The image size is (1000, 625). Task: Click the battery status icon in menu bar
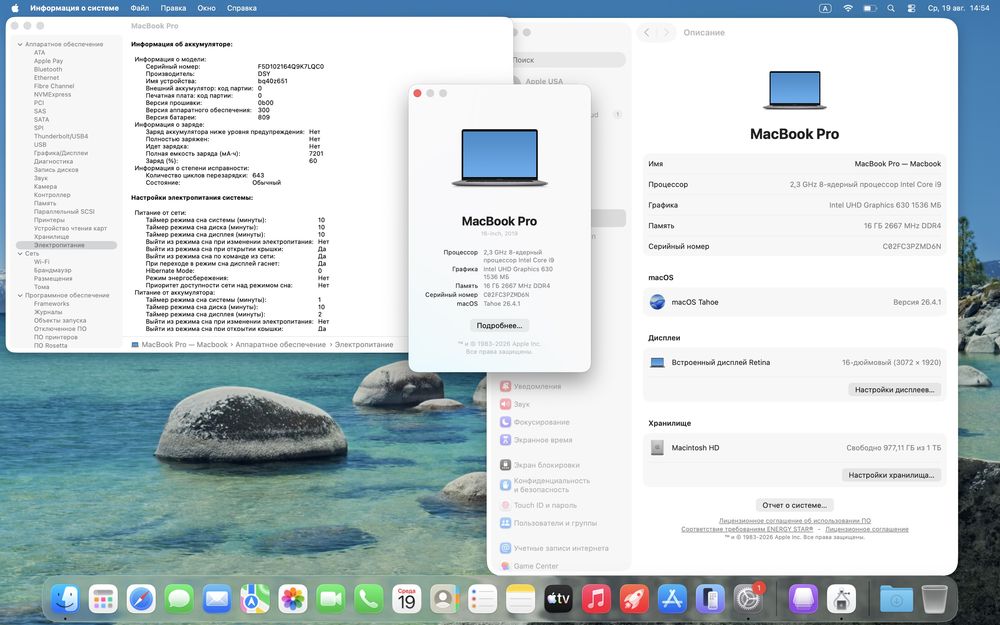869,8
